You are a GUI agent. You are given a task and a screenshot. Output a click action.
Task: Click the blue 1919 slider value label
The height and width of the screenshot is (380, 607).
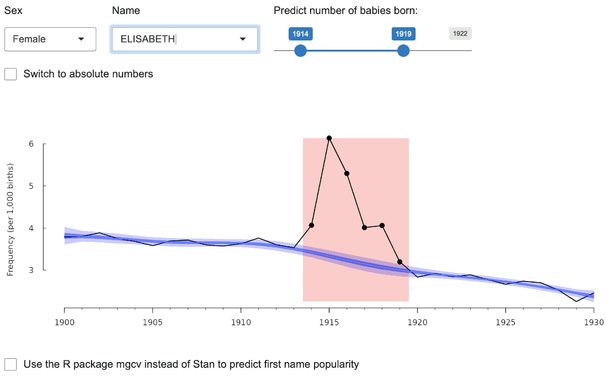[403, 34]
